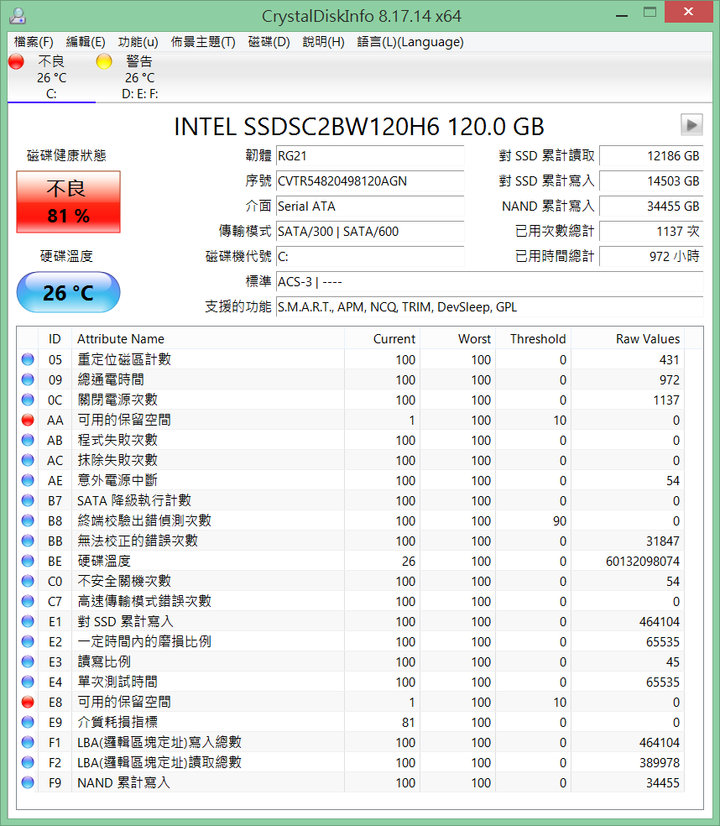Click the 傳輸模式 field SATA/300 | SATA/600
The image size is (720, 826).
(370, 231)
